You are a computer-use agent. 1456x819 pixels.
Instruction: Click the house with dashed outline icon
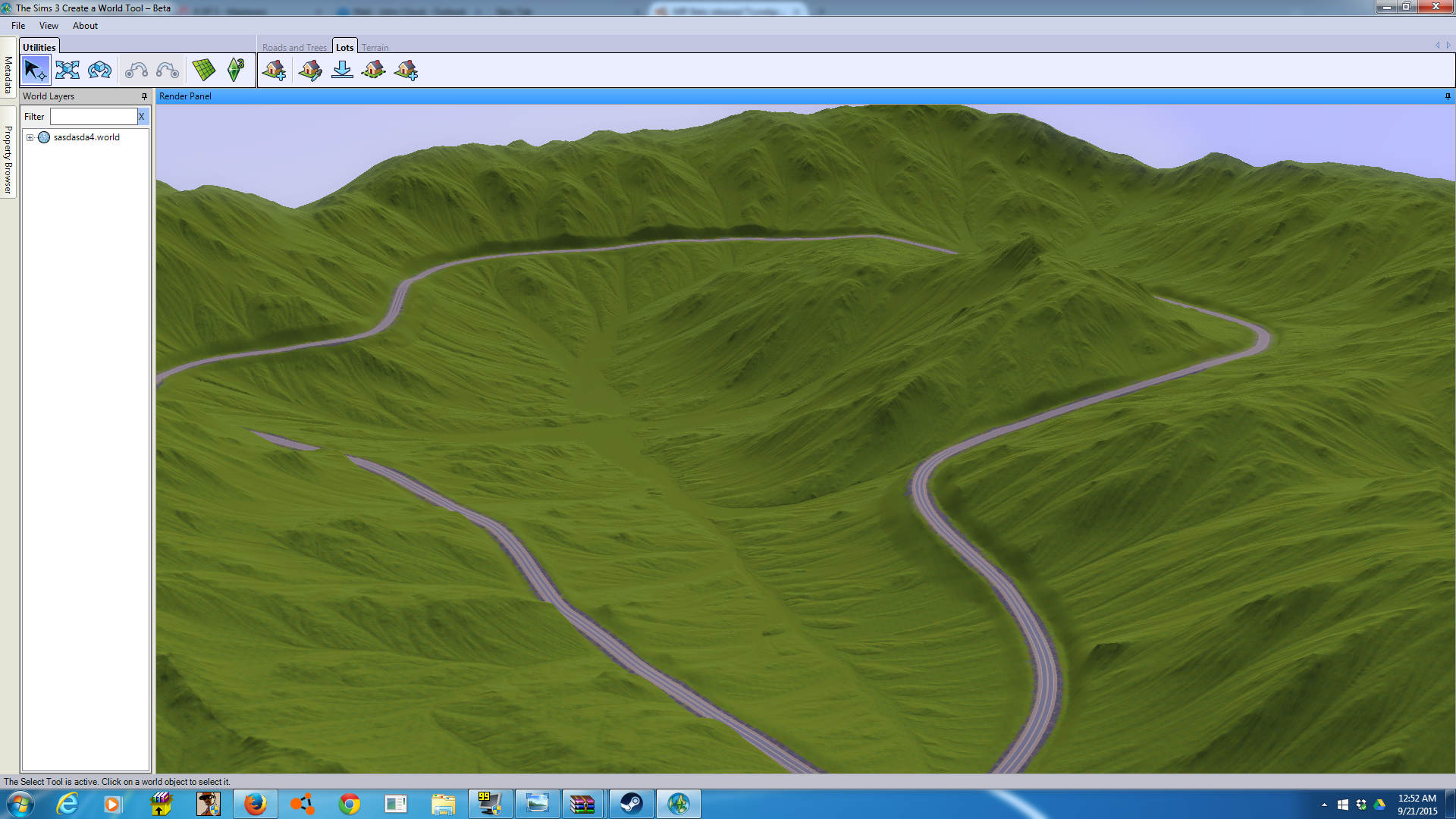[373, 71]
